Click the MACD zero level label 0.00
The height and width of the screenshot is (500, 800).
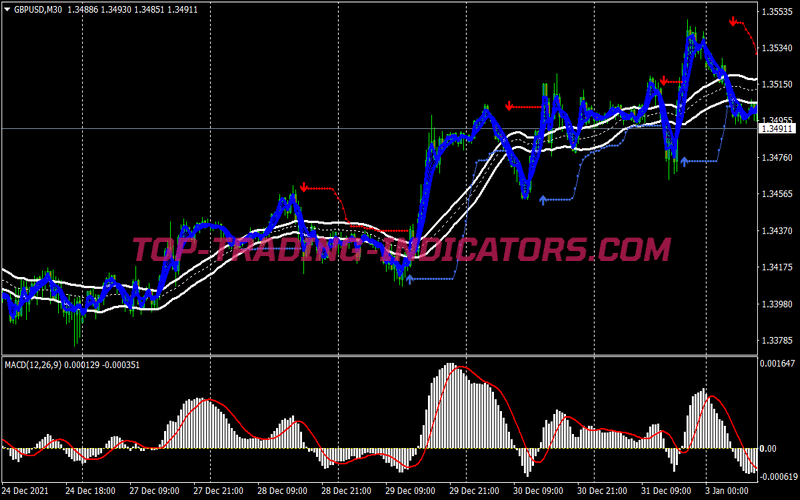[x=768, y=448]
